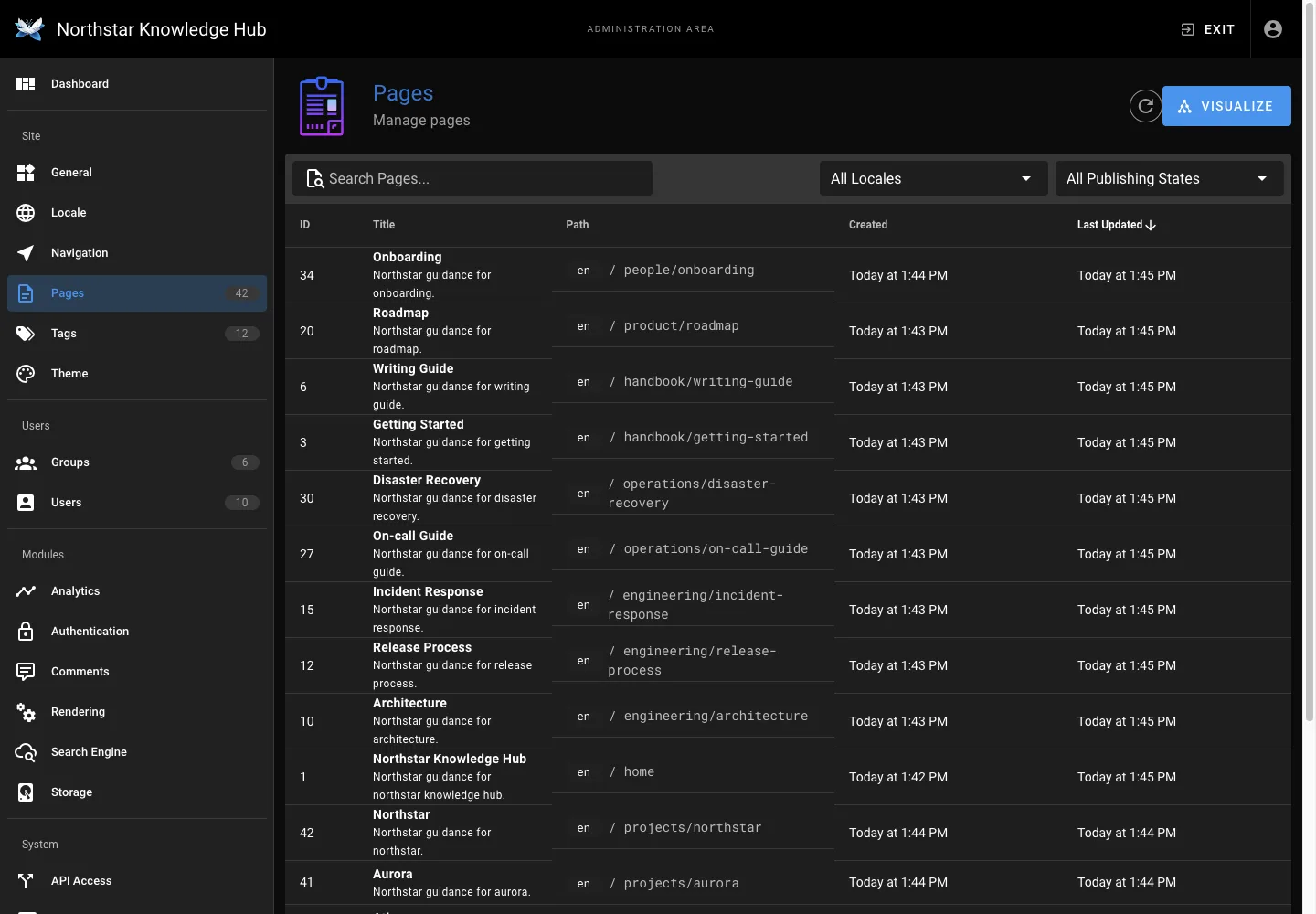Click path projects/northstar
This screenshot has width=1316, height=914.
coord(685,828)
